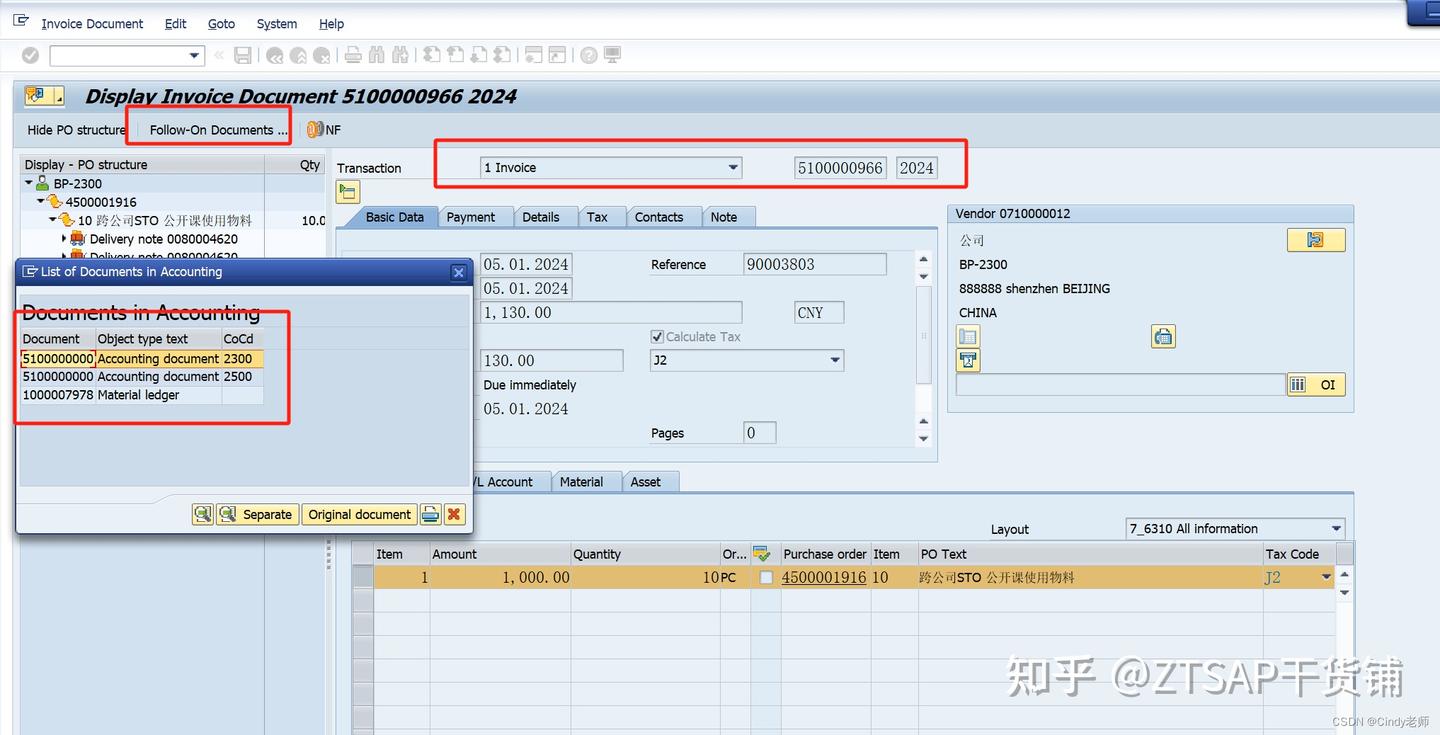Click the Reference input field containing 90003803
The width and height of the screenshot is (1440, 735).
(815, 264)
